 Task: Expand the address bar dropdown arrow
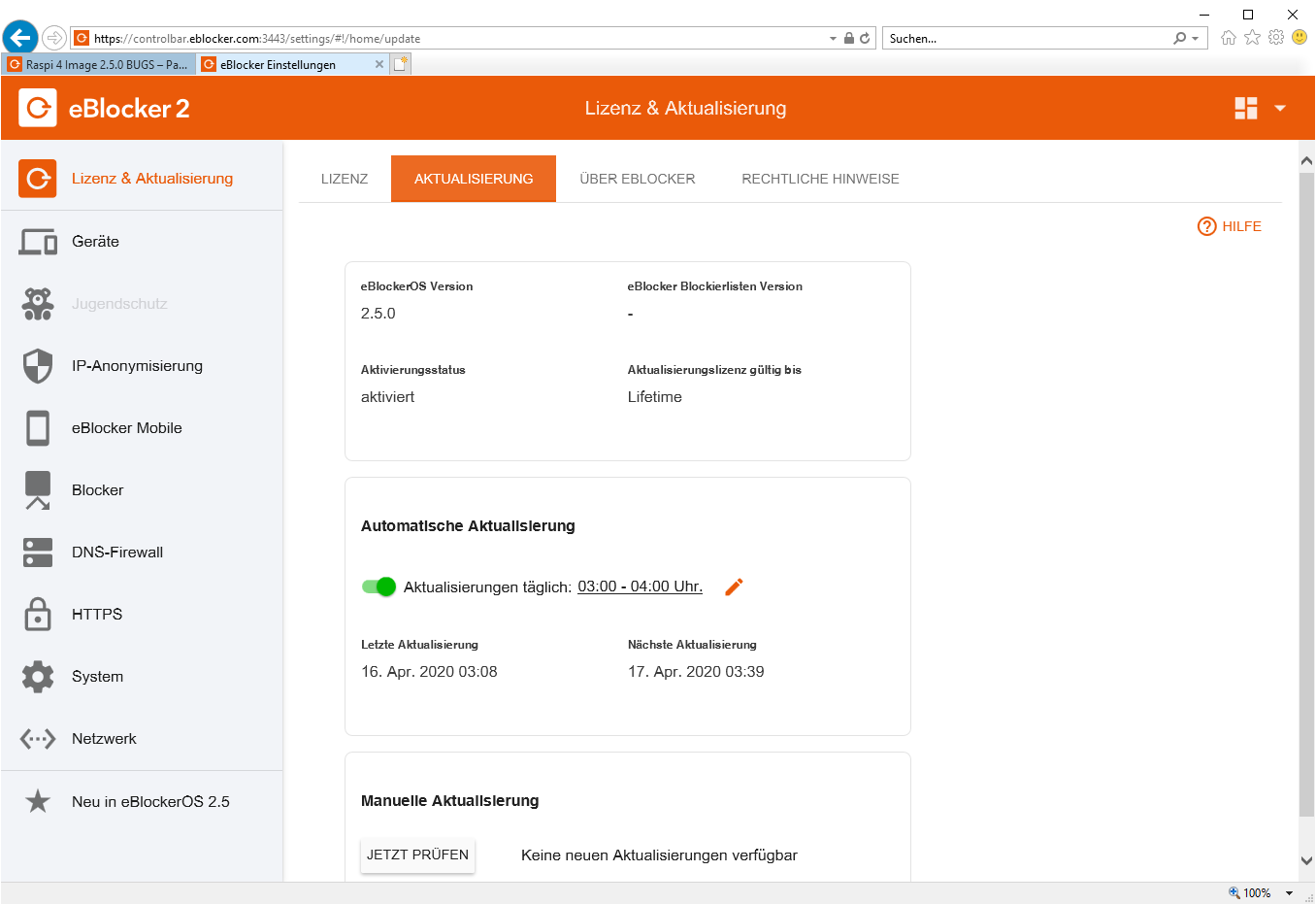point(833,39)
